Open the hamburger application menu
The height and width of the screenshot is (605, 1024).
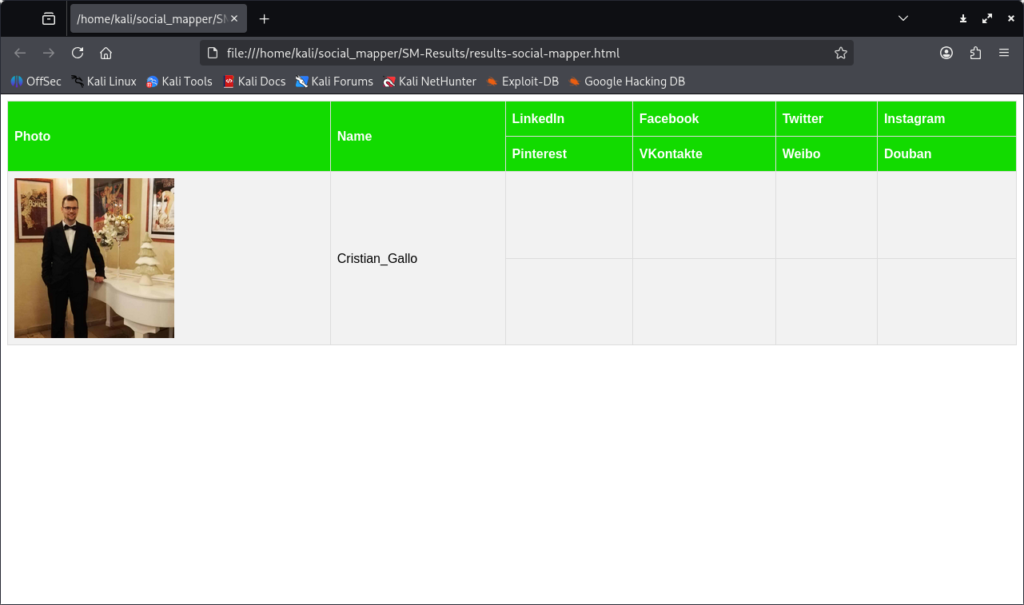pos(1004,53)
